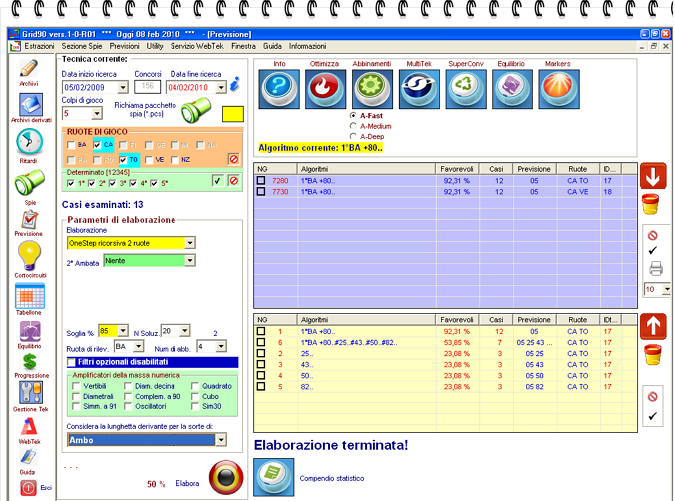The height and width of the screenshot is (501, 675).
Task: Select the A-Medium algorithm option
Action: point(353,126)
